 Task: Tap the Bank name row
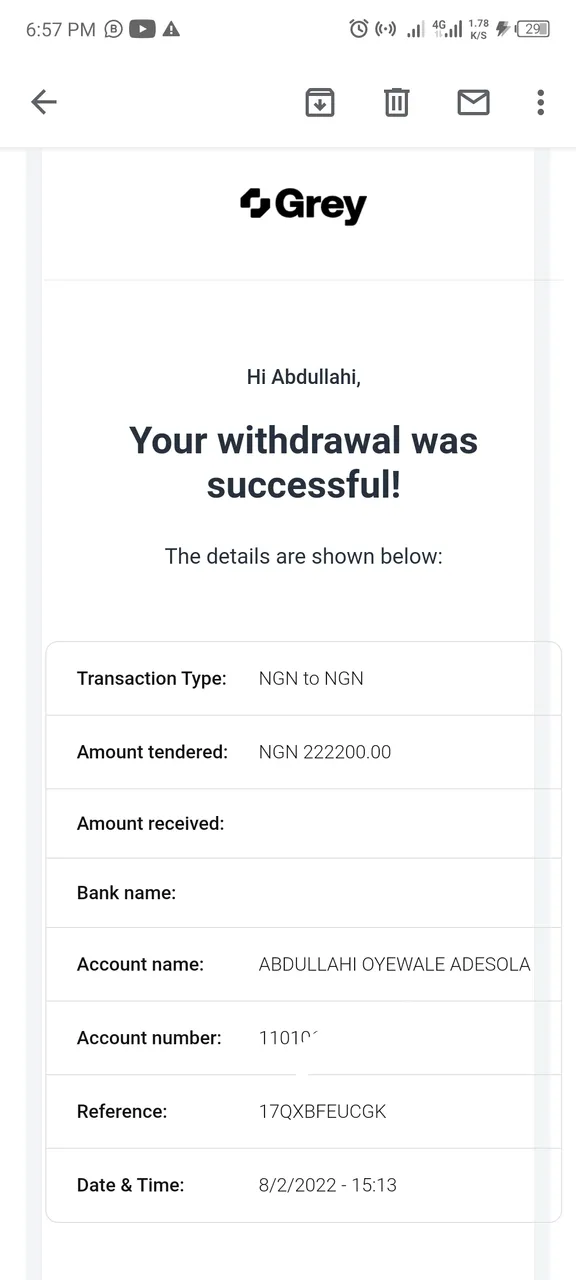pyautogui.click(x=304, y=893)
